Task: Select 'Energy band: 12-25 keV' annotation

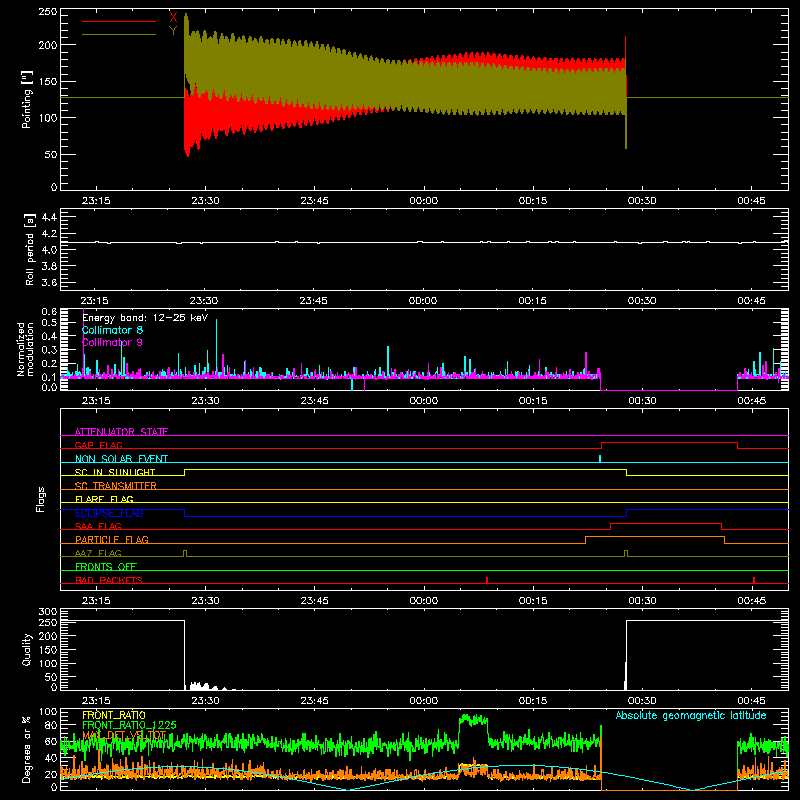Action: [x=145, y=318]
